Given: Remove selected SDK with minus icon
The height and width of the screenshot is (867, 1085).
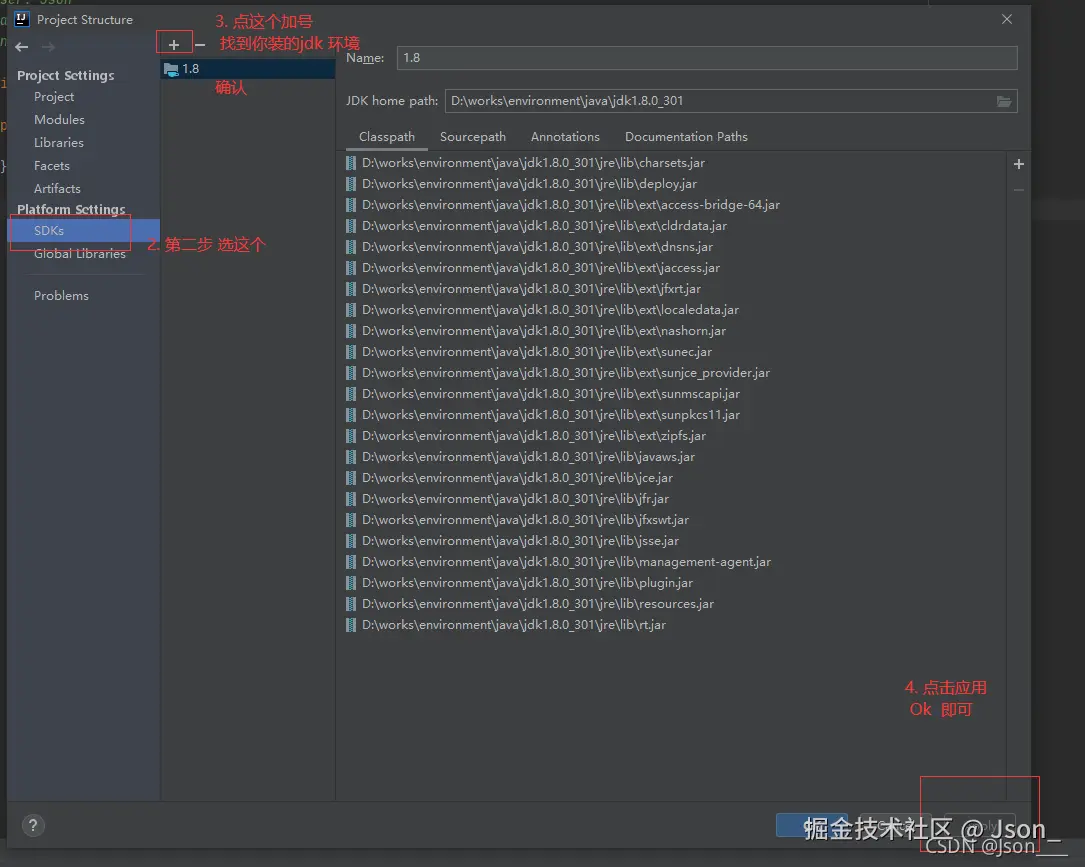Looking at the screenshot, I should click(x=200, y=45).
